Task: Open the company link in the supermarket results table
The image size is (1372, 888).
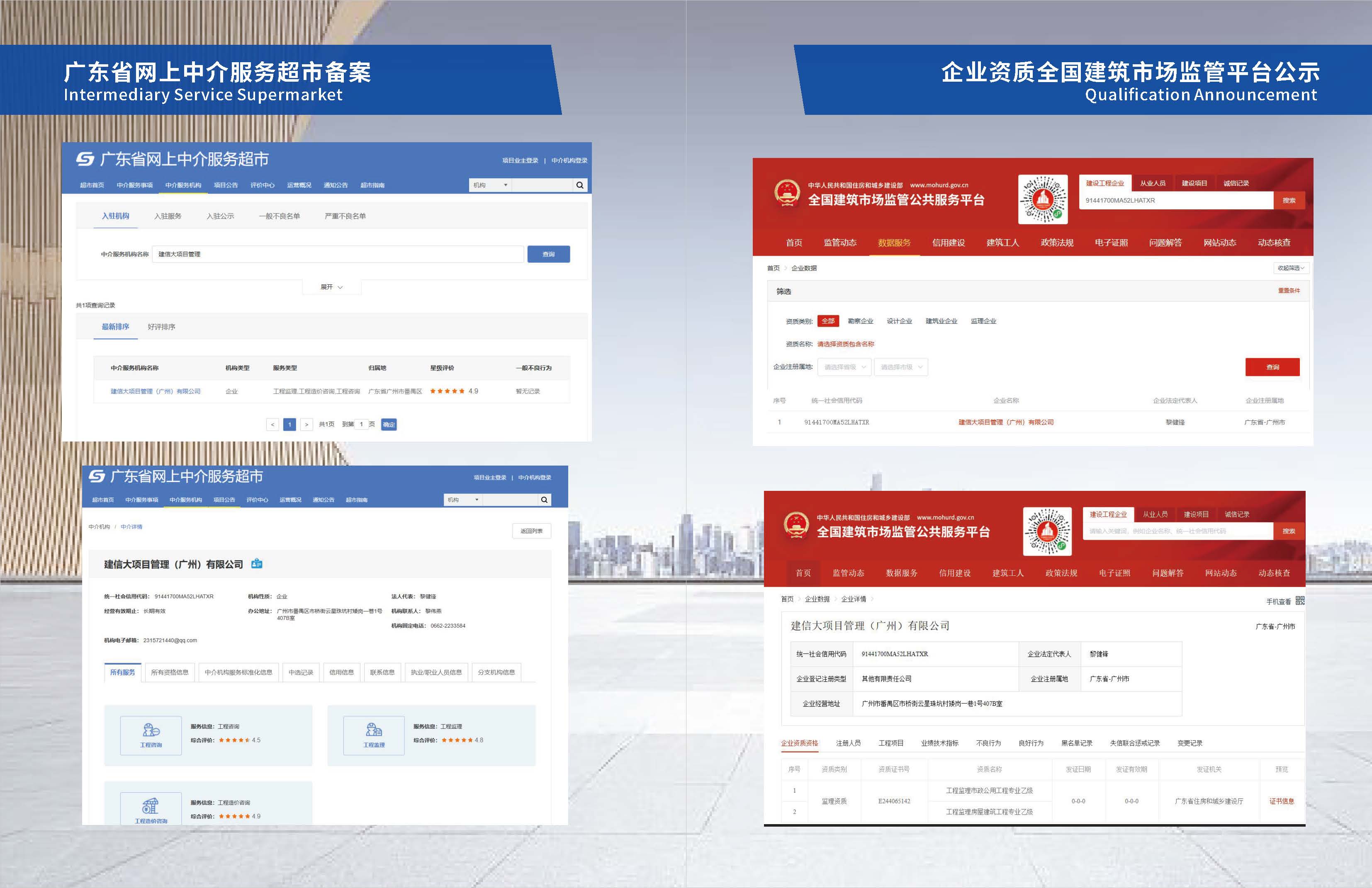Action: pos(156,391)
